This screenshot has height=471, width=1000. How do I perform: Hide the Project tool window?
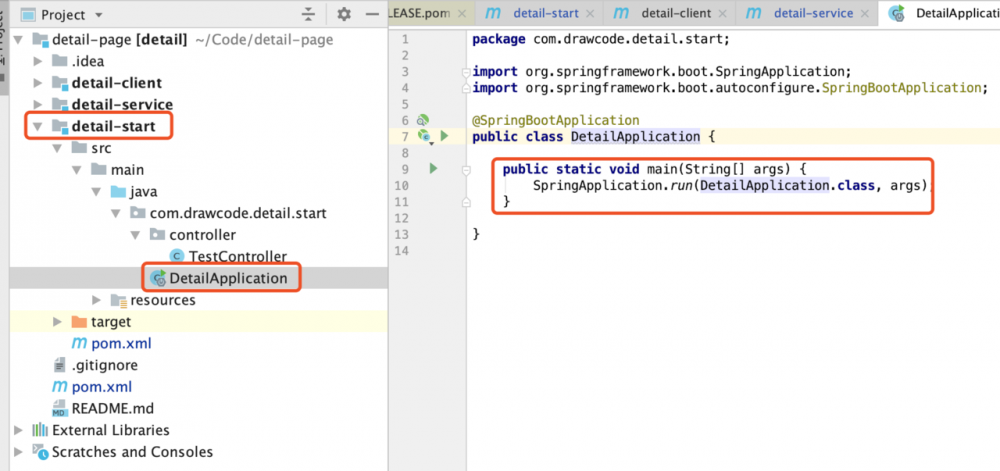371,14
